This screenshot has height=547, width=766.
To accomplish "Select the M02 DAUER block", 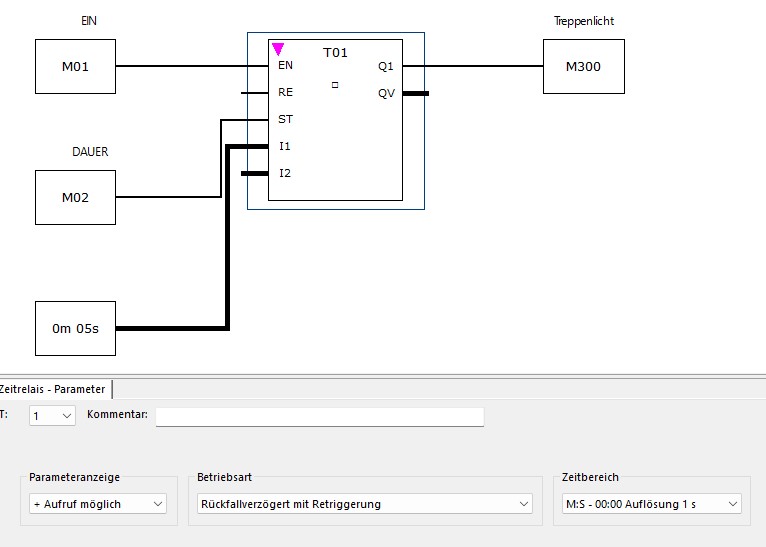I will 75,197.
